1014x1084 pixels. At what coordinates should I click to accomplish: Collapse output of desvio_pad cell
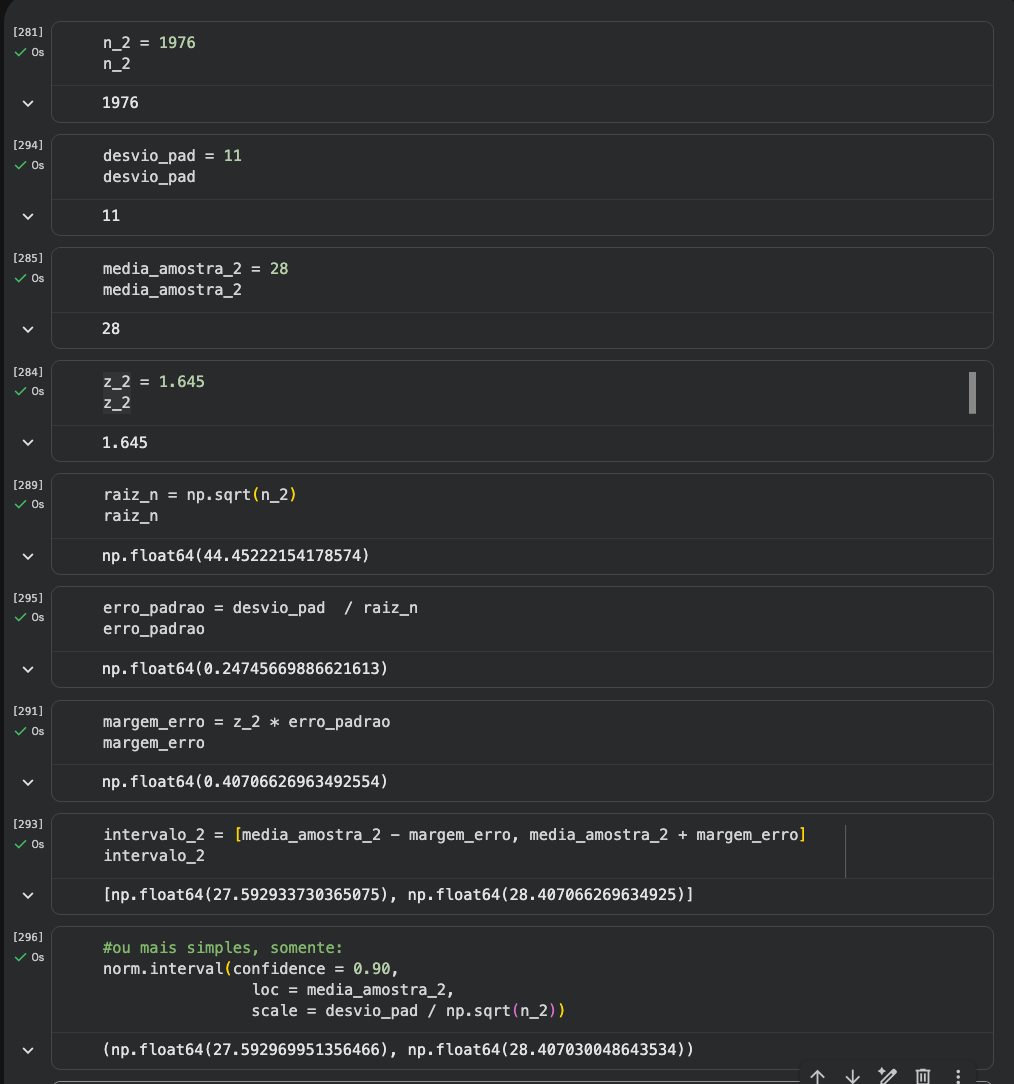pyautogui.click(x=27, y=216)
